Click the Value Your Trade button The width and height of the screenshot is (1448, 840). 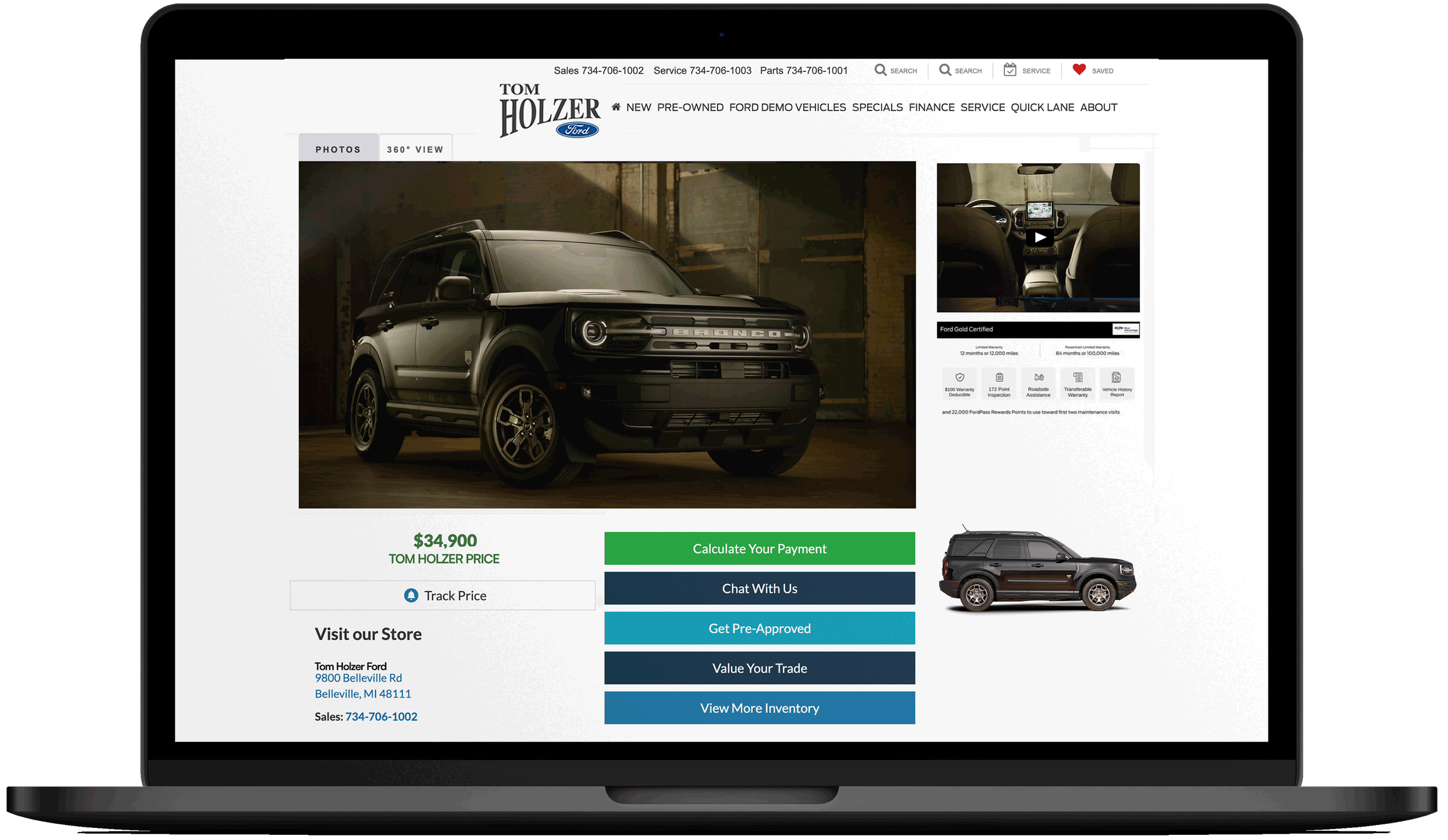[759, 668]
